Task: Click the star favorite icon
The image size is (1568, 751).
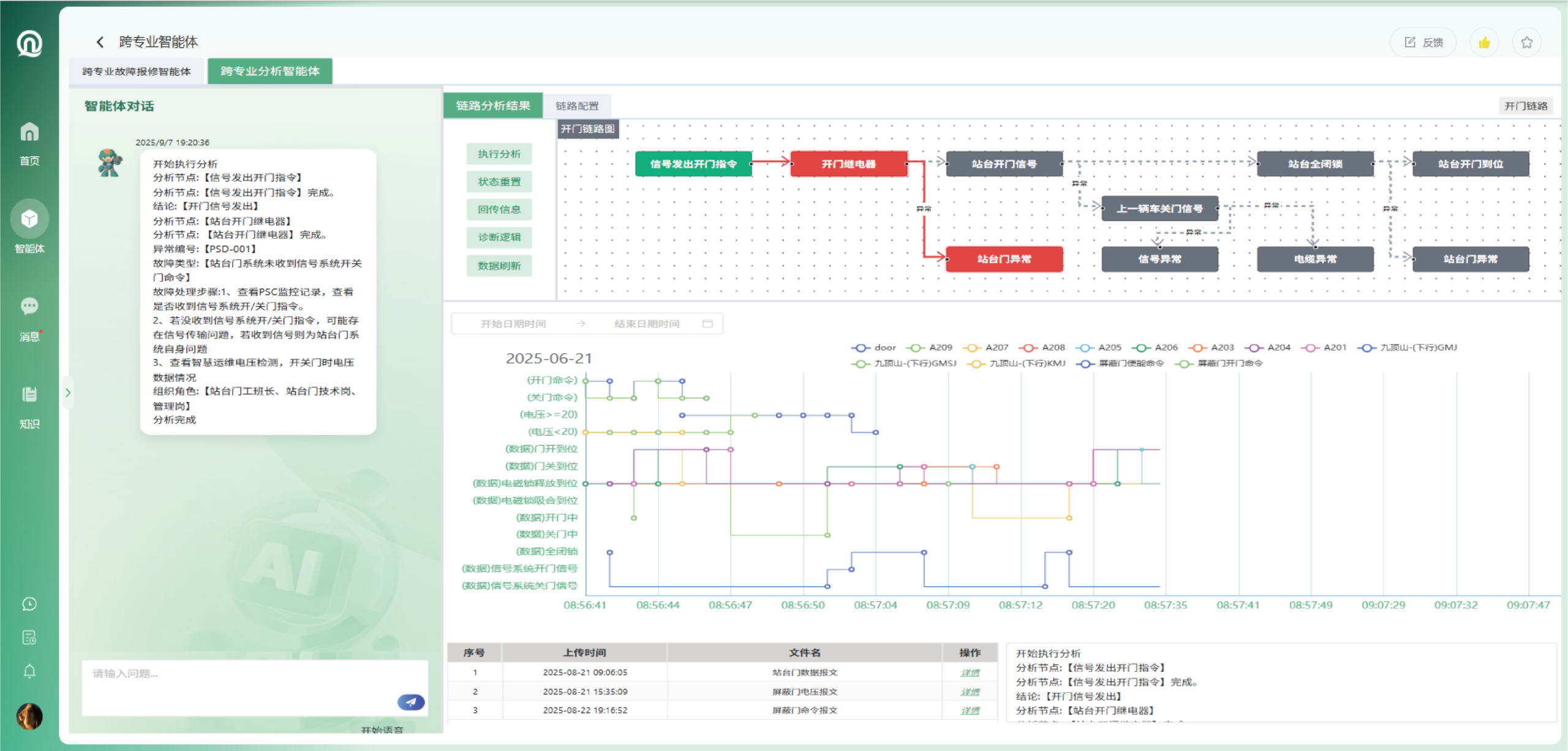Action: tap(1526, 42)
